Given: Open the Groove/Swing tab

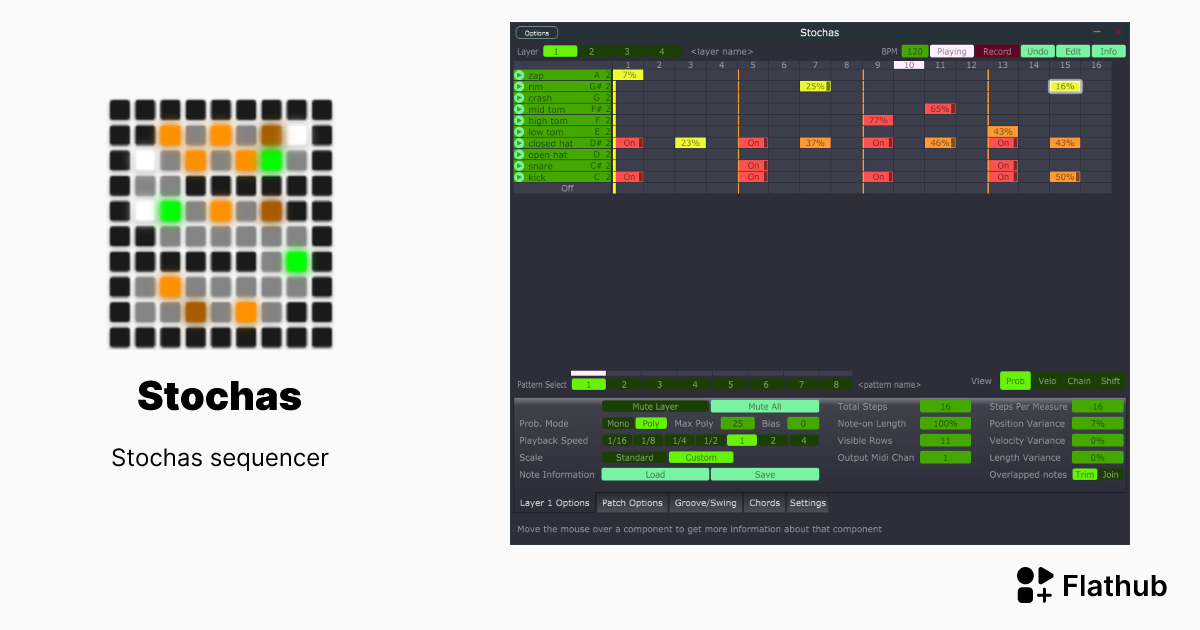Looking at the screenshot, I should click(705, 503).
